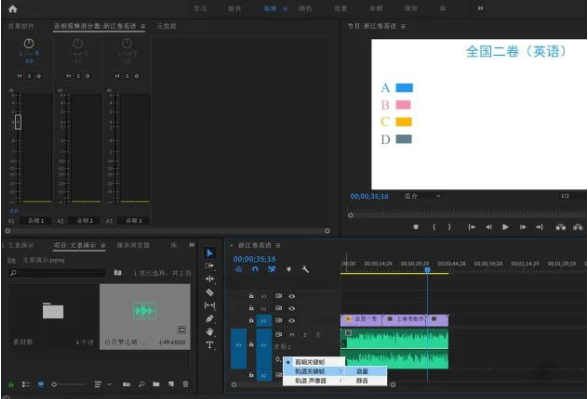Screen dimensions: 588x399
Task: Show more workspaces via top chevrons
Action: click(480, 8)
